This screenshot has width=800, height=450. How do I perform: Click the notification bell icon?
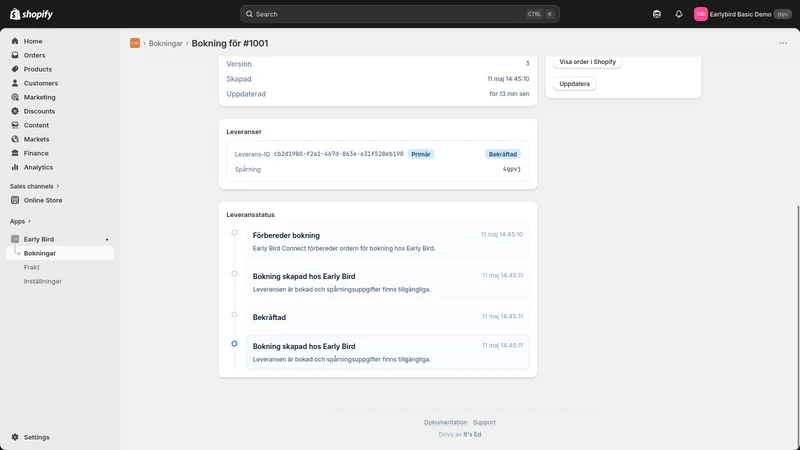pos(679,14)
